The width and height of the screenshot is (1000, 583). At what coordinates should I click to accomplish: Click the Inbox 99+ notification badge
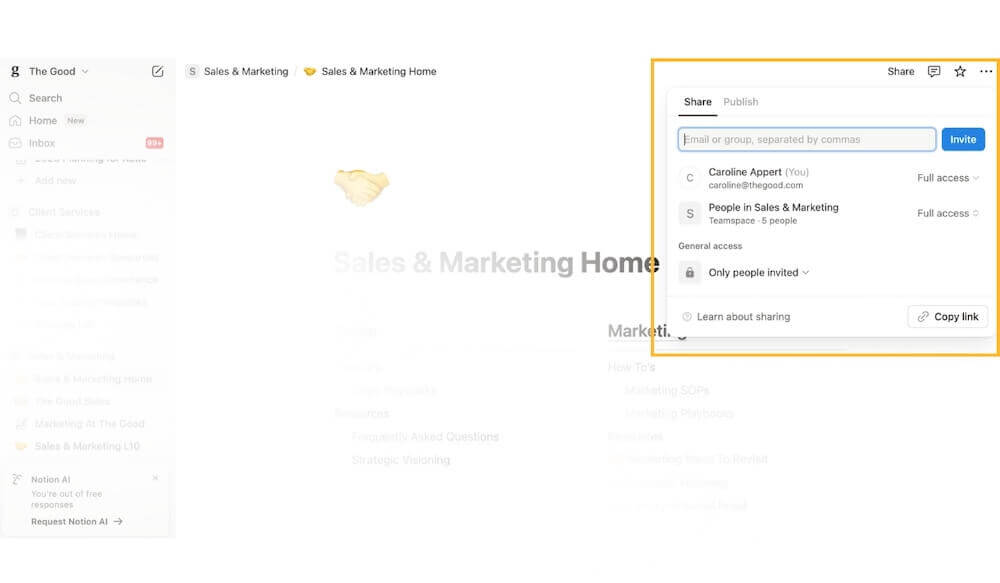pos(154,143)
